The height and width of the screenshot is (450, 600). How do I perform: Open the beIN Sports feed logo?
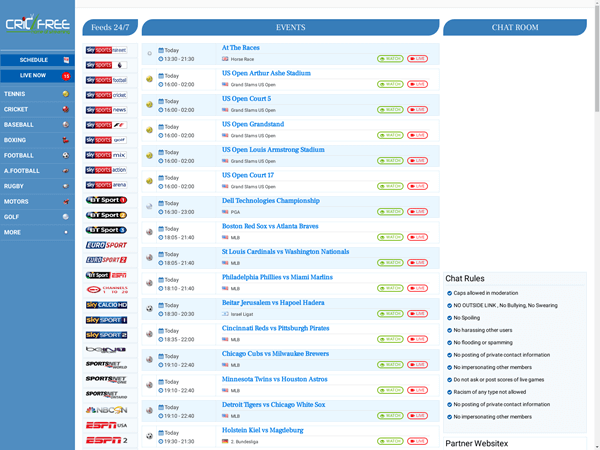[x=106, y=350]
